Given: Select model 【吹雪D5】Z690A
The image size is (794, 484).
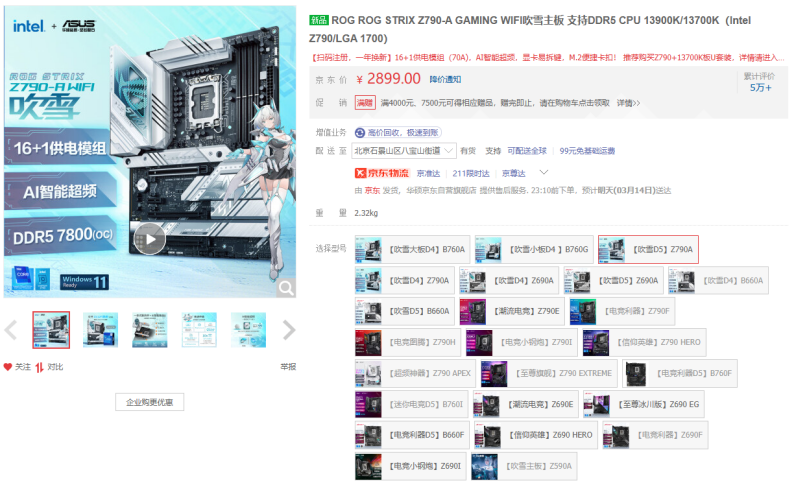Looking at the screenshot, I should (x=614, y=280).
